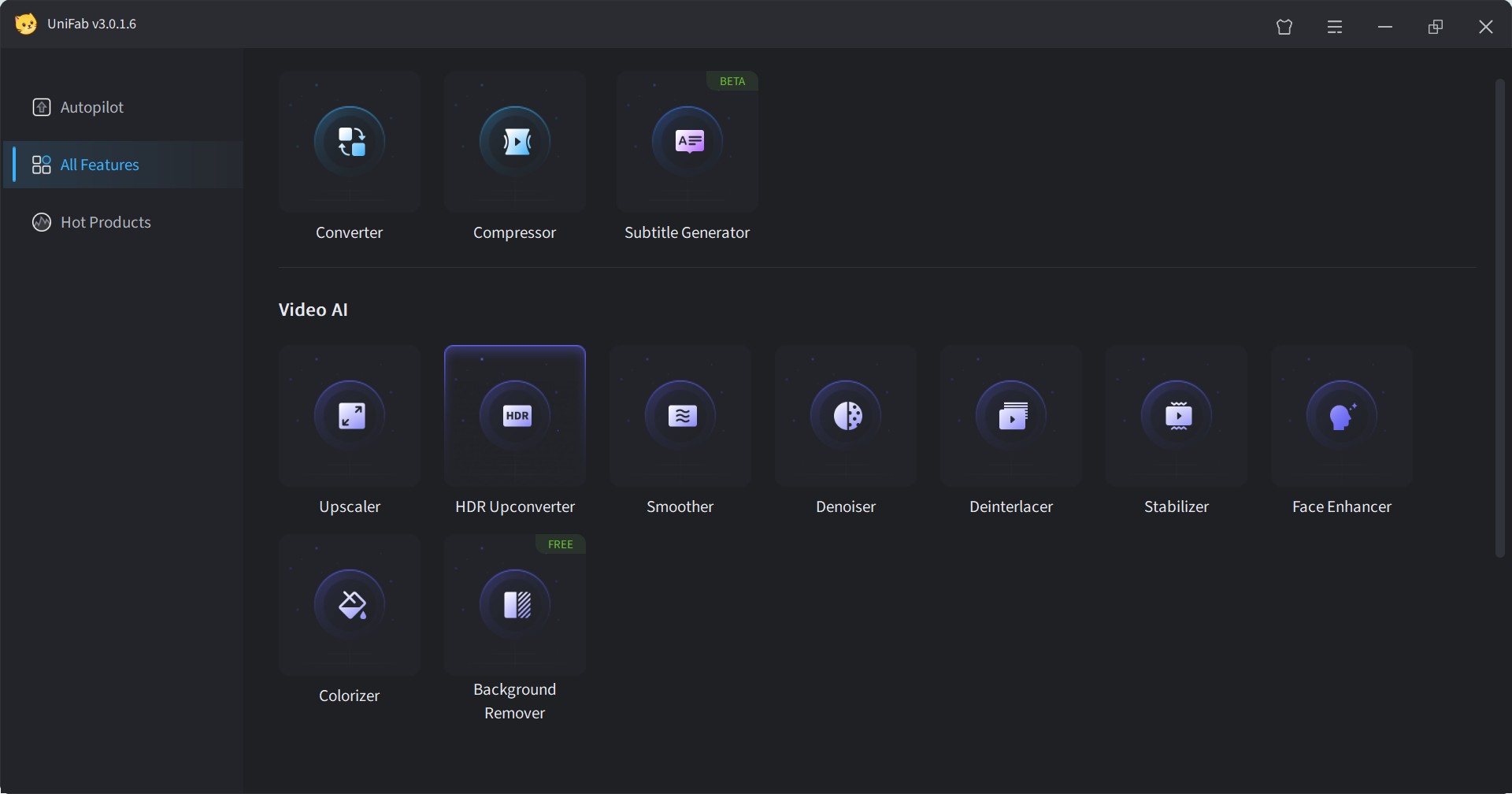Click the Upscaler label
Viewport: 1512px width, 794px height.
click(x=350, y=506)
